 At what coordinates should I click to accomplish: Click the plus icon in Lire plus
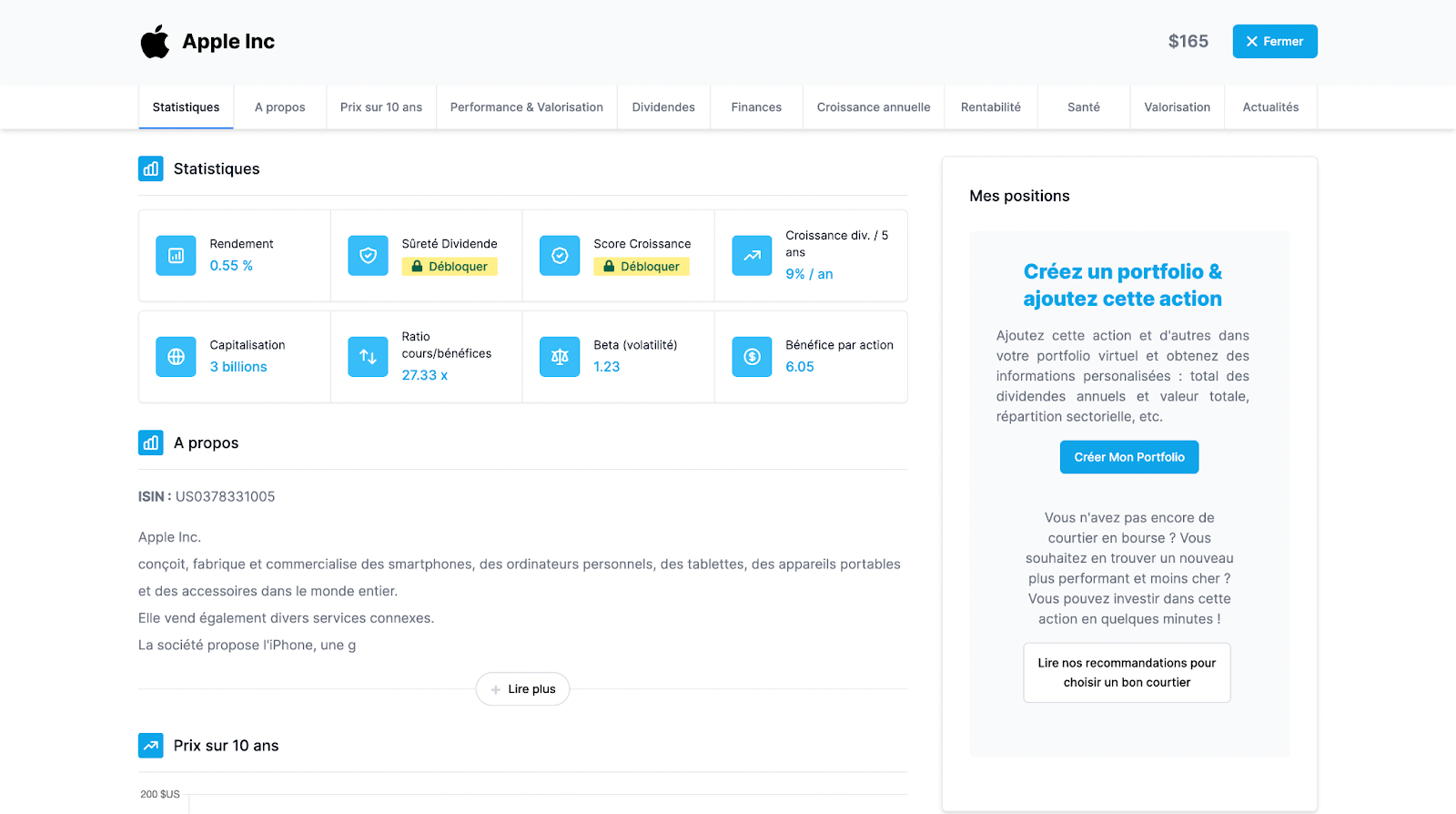click(x=496, y=689)
